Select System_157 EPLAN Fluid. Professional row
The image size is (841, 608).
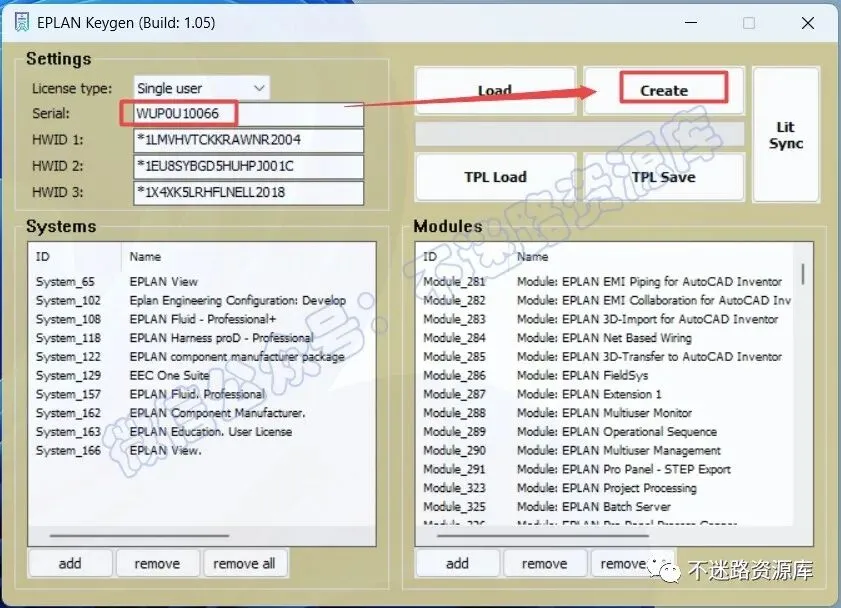[x=202, y=394]
